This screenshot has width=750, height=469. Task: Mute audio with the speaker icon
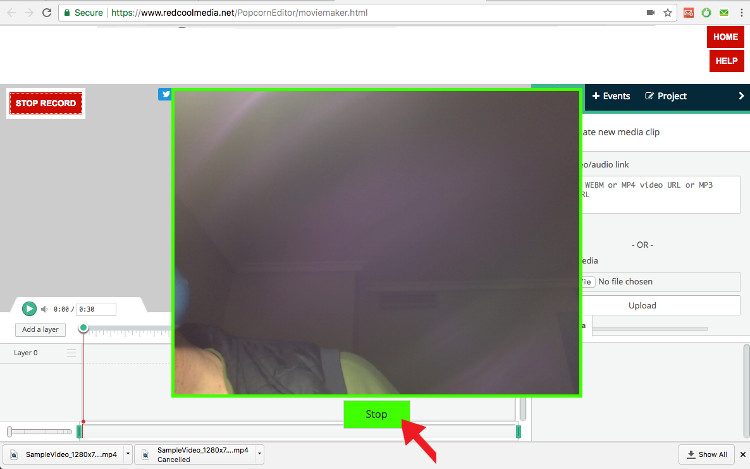(44, 310)
